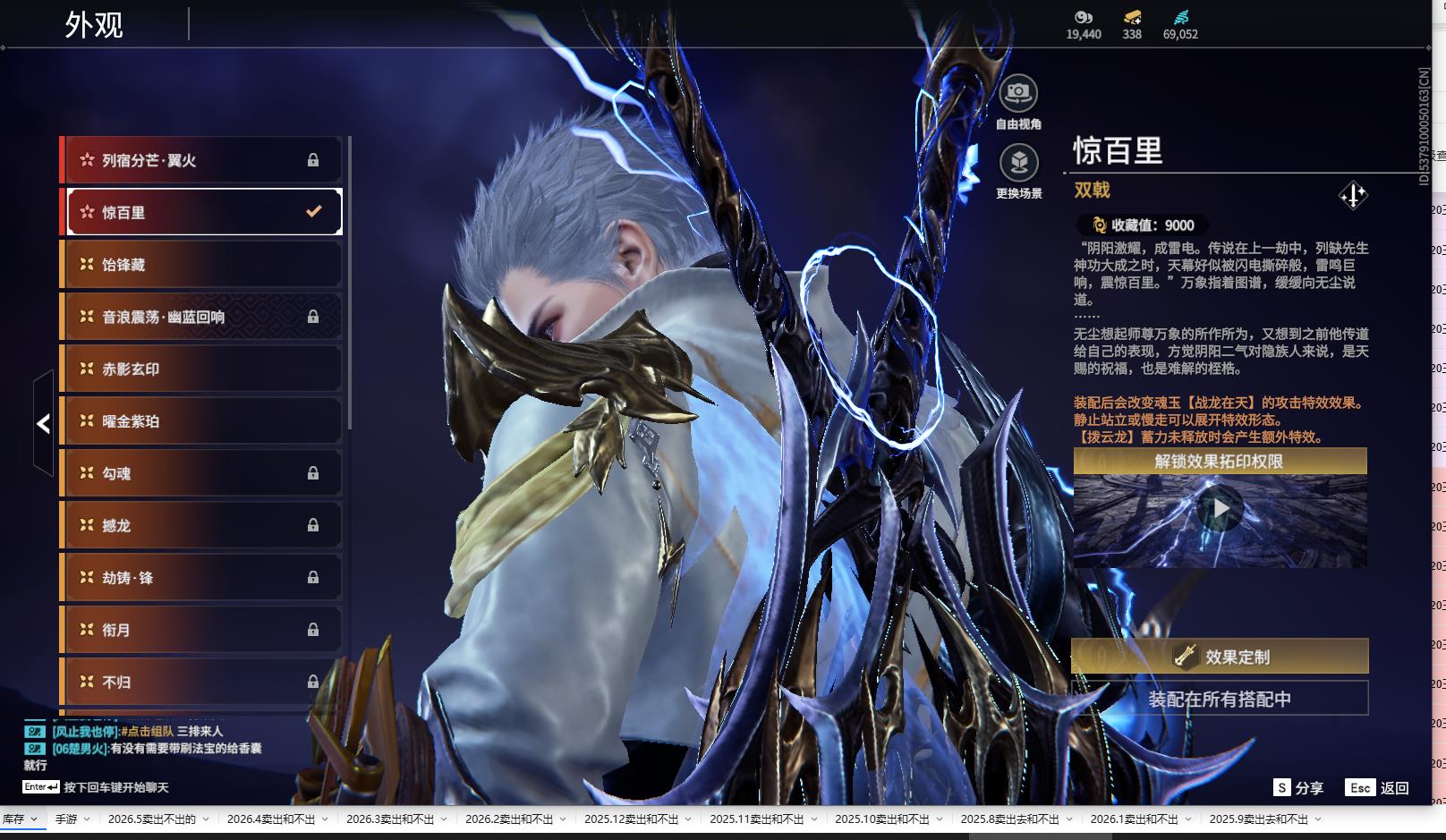Open the 库存 sheet tab dropdown arrow
Viewport: 1446px width, 840px height.
[x=34, y=819]
